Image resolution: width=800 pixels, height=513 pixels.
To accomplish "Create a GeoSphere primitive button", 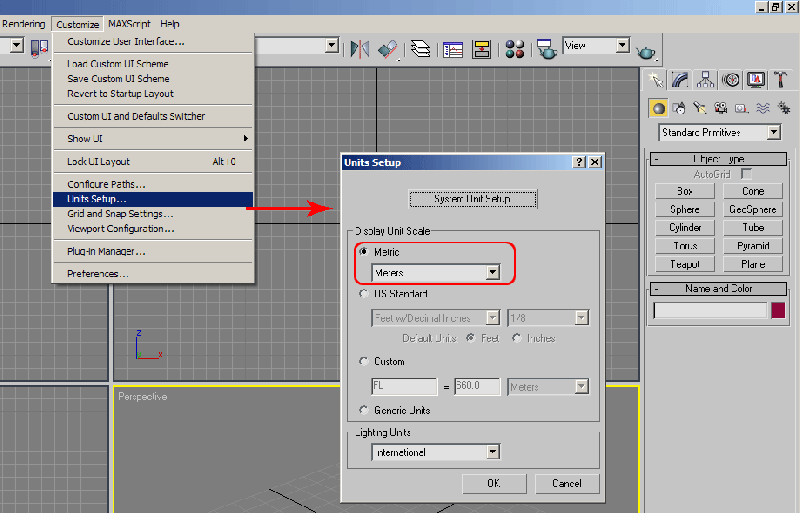I will (x=753, y=209).
